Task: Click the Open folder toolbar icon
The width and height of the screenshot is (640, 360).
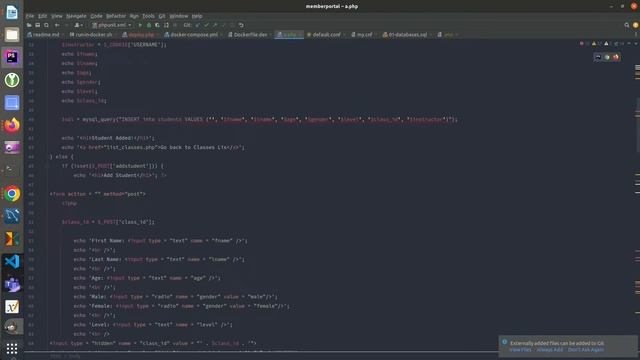Action: [29, 25]
